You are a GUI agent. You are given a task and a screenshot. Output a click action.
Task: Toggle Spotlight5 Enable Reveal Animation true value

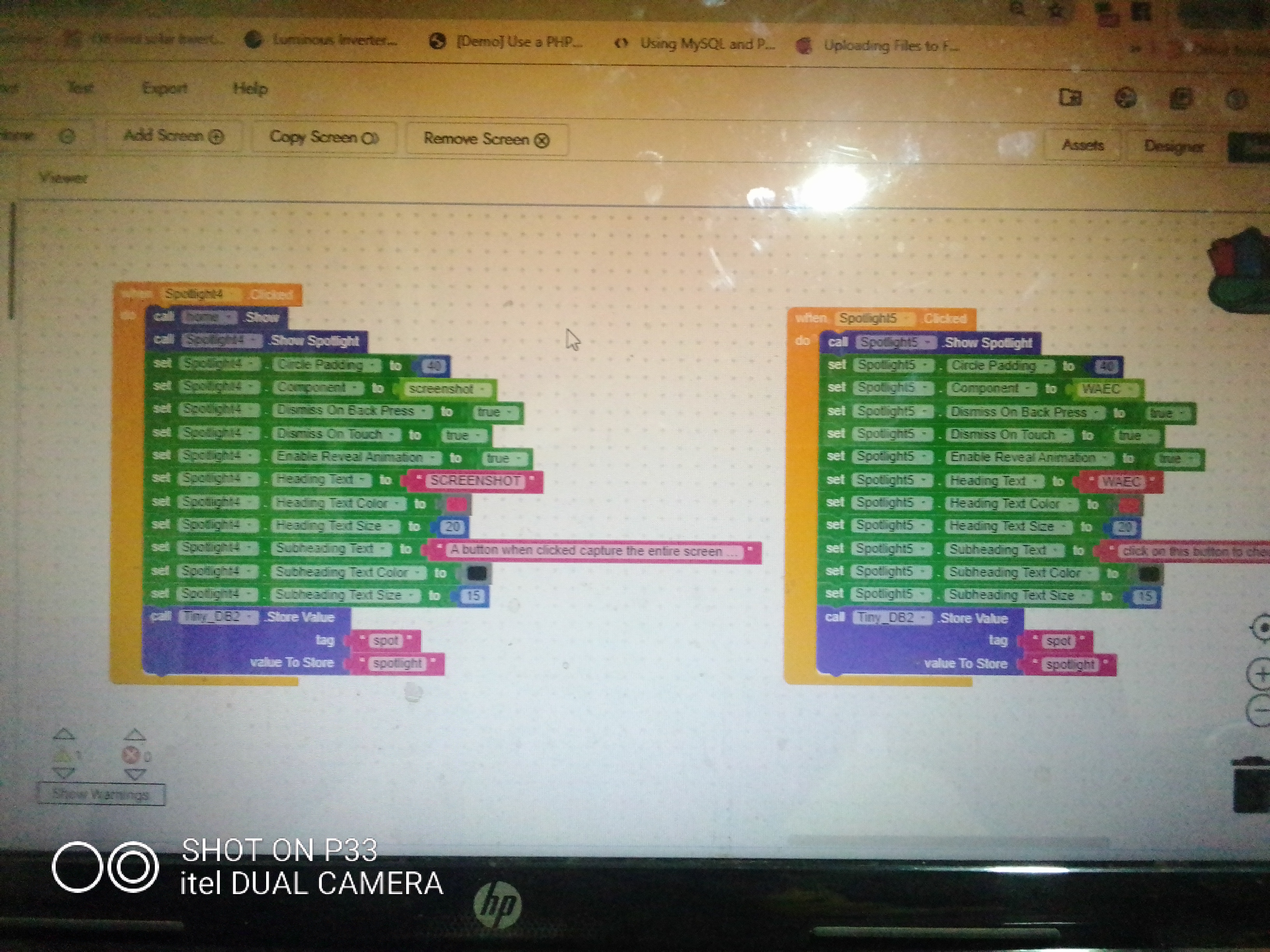point(1177,458)
